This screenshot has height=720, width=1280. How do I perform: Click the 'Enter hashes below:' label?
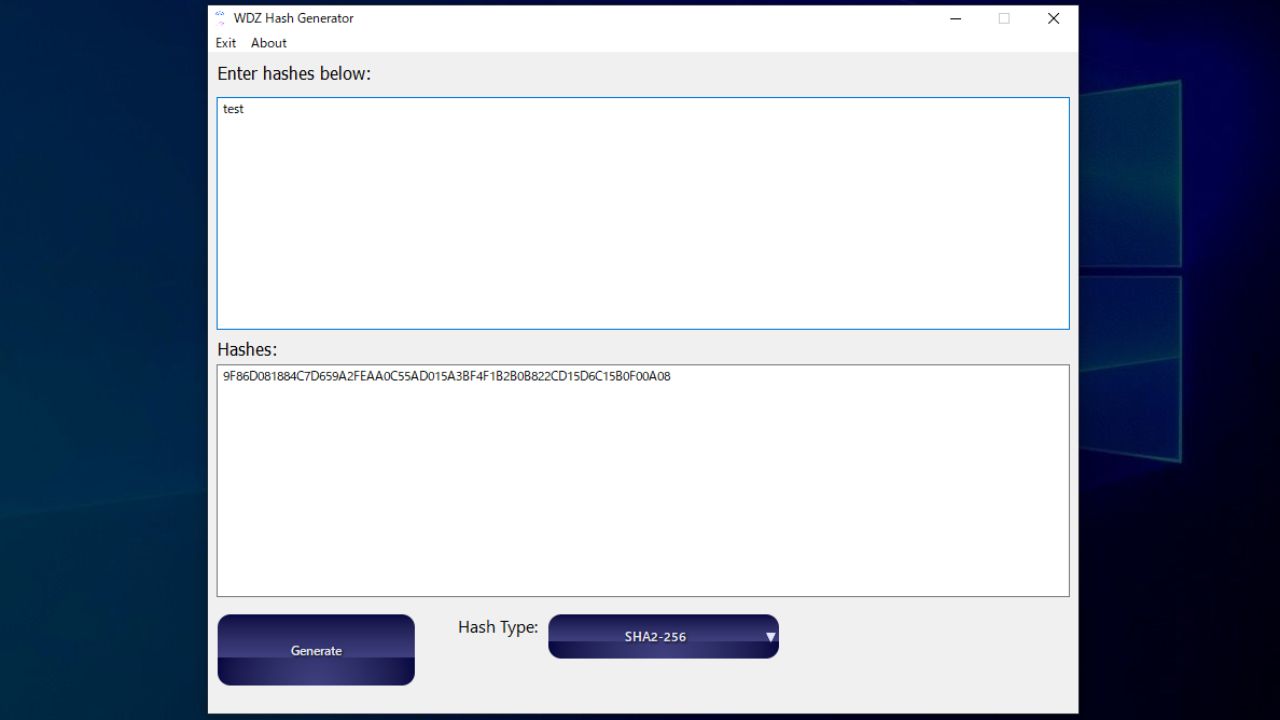(294, 74)
